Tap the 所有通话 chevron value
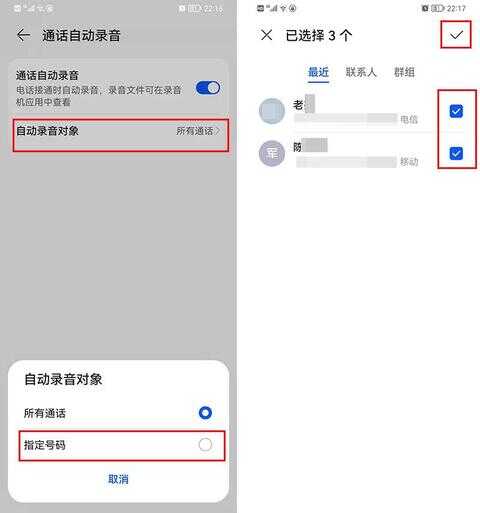480x513 pixels. tap(198, 131)
